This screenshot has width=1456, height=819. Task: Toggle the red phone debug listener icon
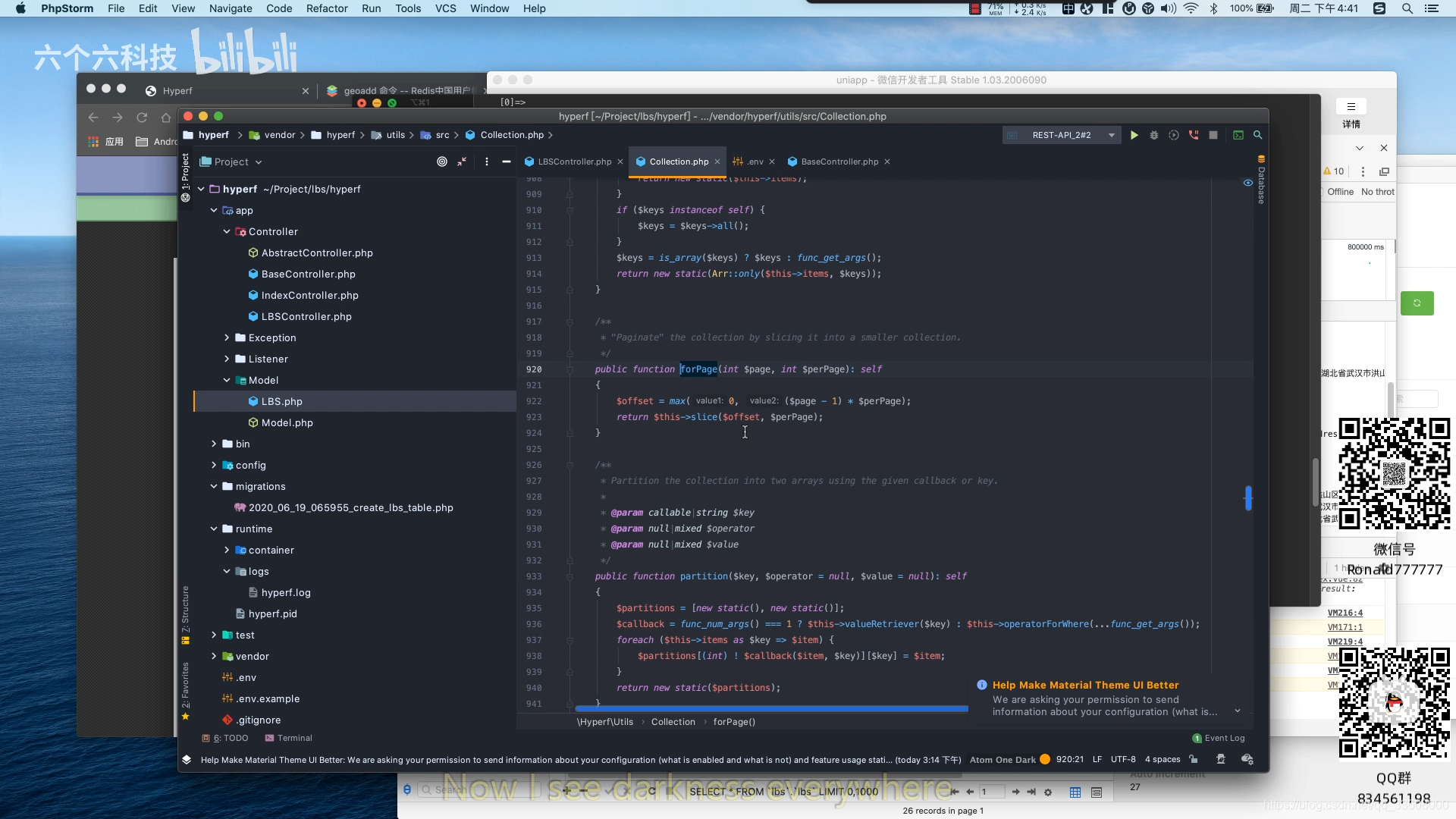(1193, 135)
